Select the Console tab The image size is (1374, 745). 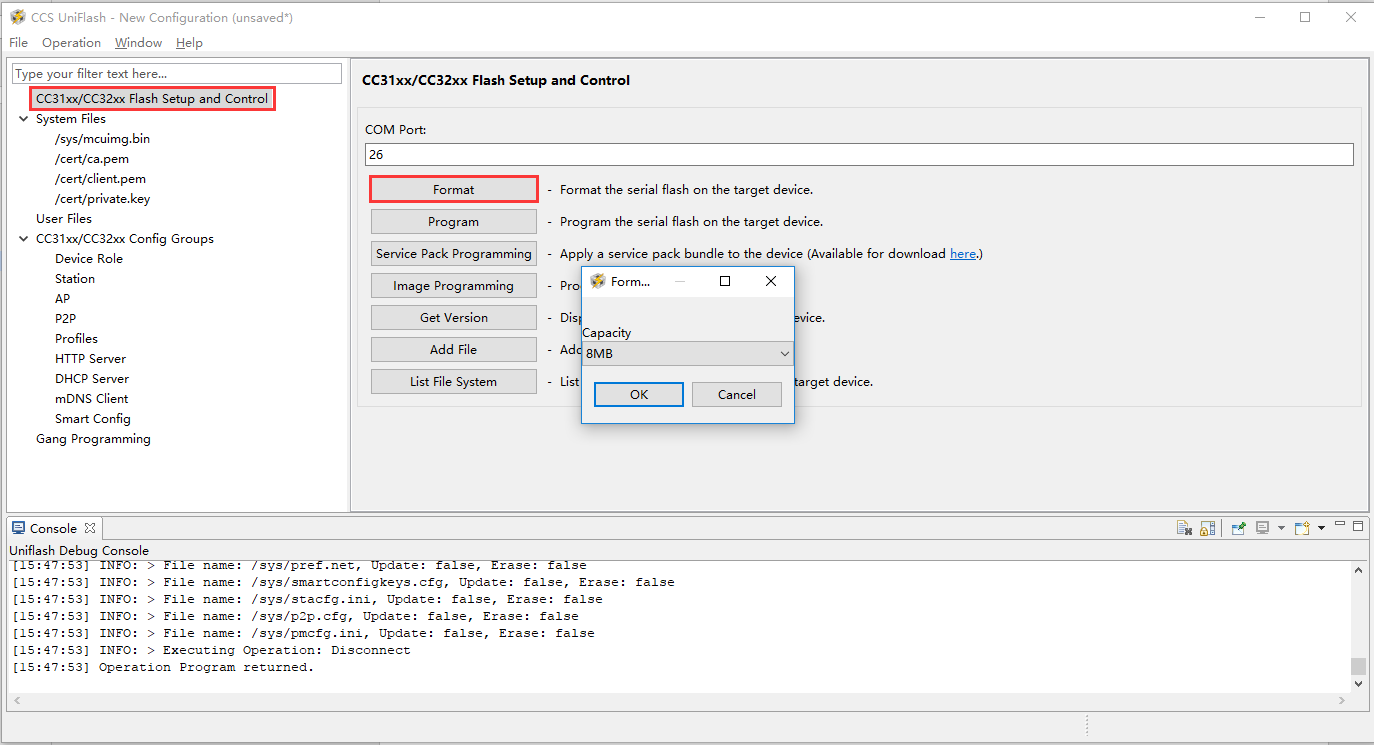click(54, 528)
